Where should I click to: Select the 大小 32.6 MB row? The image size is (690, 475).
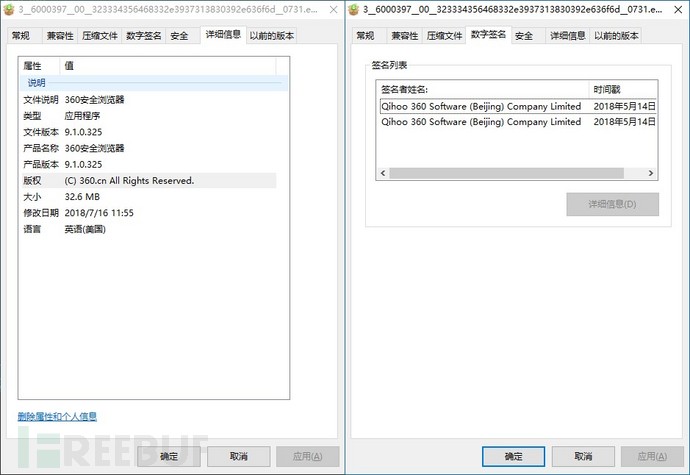point(148,197)
